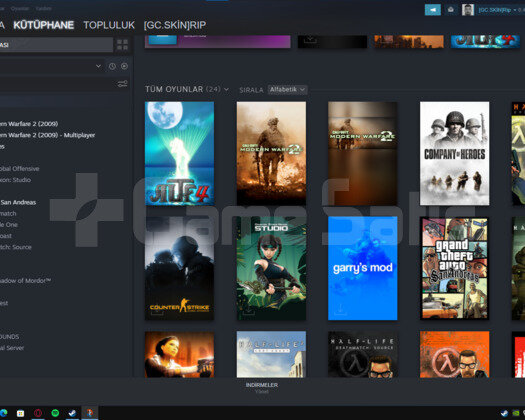525x420 pixels.
Task: Select the 'Source' entry in sidebar list
Action: (16, 247)
